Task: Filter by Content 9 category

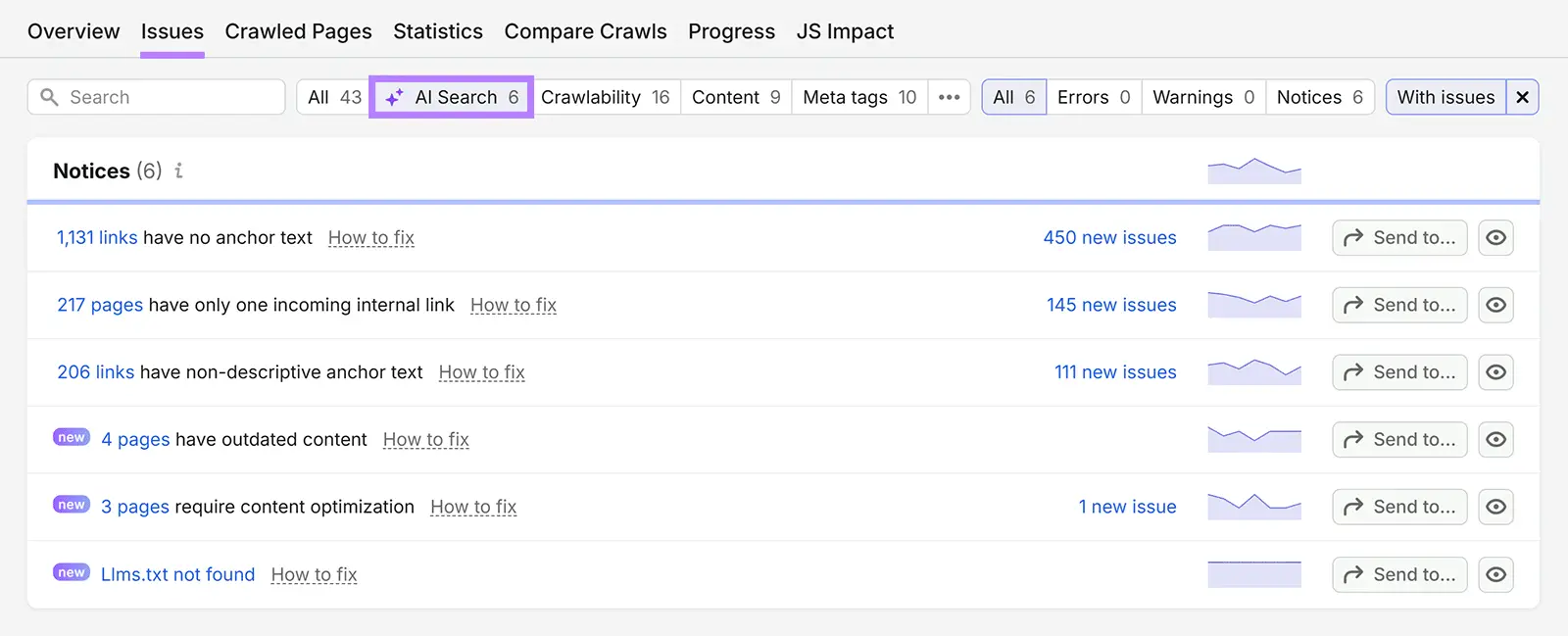Action: coord(736,97)
